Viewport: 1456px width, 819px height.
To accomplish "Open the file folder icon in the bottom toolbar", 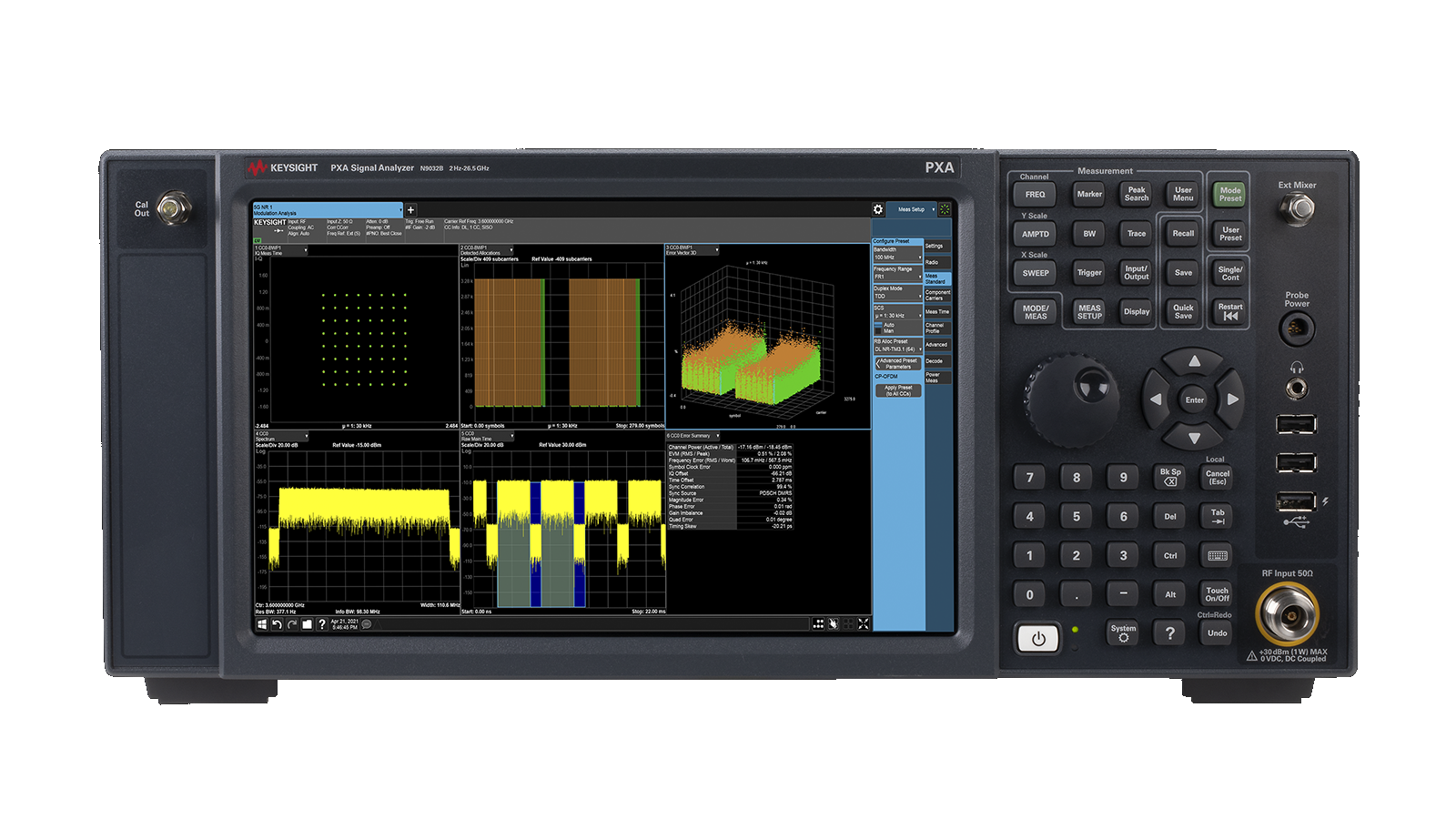I will pyautogui.click(x=307, y=624).
